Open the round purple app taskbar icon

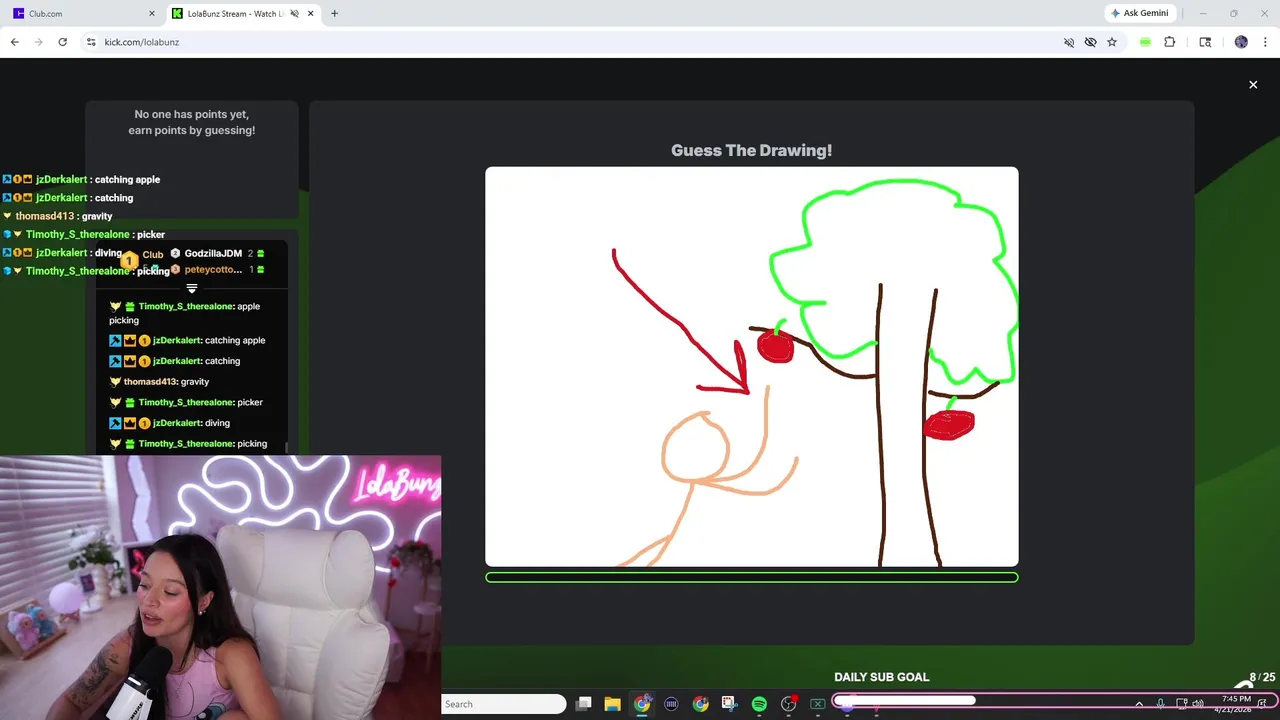click(671, 704)
